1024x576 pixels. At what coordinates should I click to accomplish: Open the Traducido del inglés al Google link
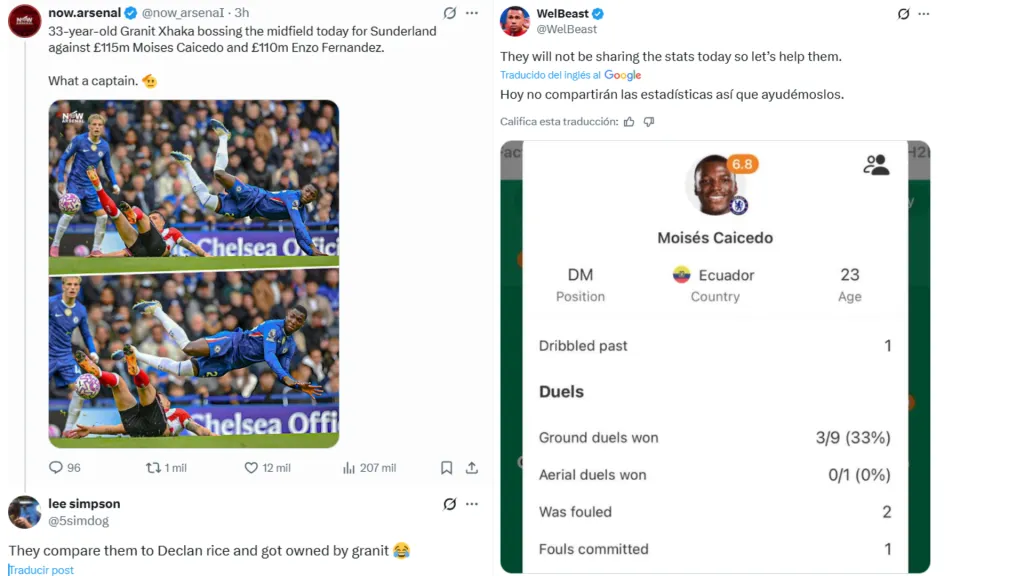[x=570, y=74]
